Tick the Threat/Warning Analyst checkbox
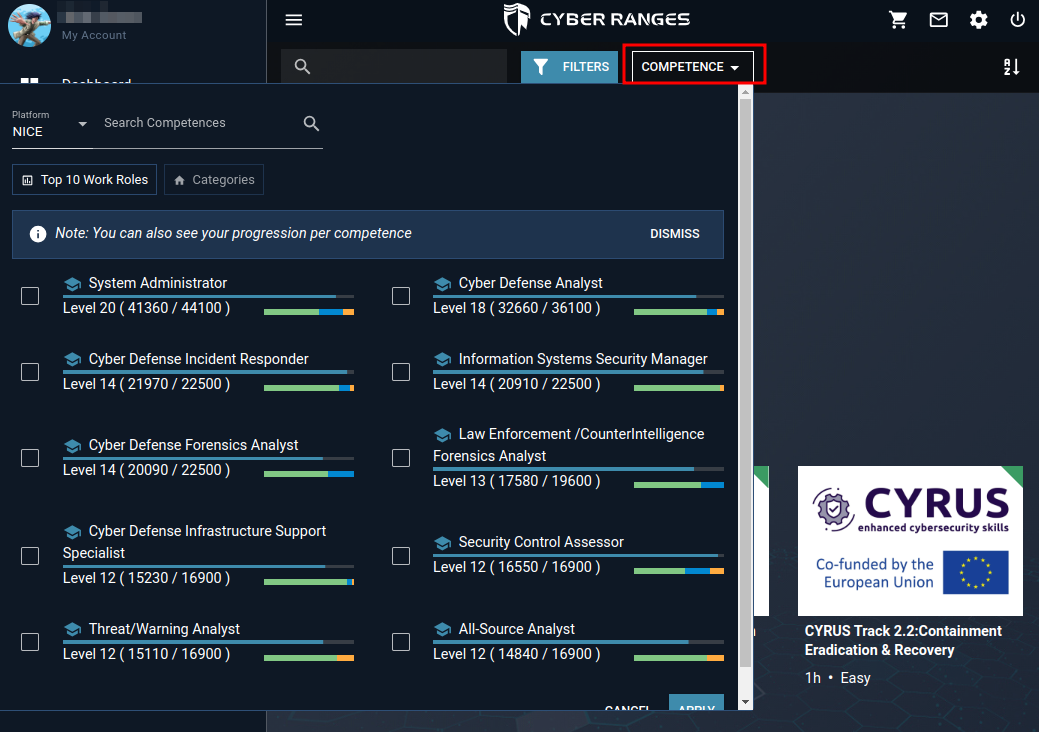The width and height of the screenshot is (1039, 732). (30, 642)
